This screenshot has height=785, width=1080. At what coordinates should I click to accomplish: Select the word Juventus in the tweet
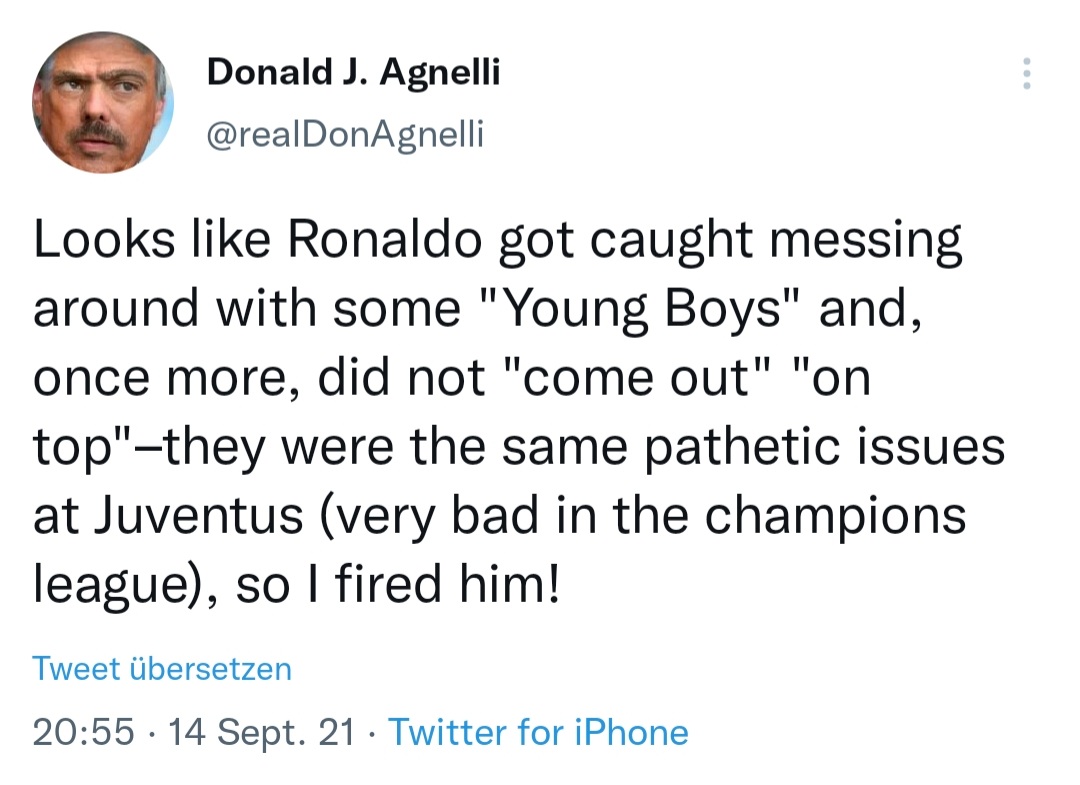198,516
